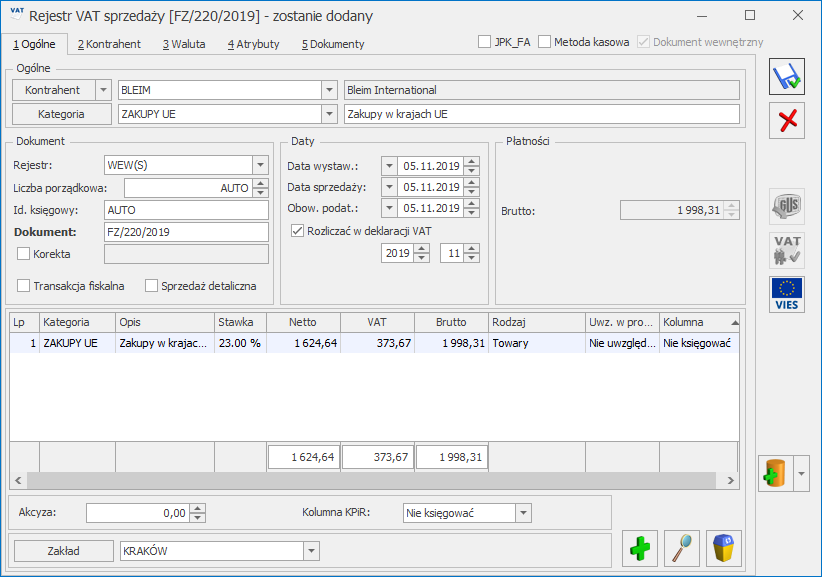Image resolution: width=822 pixels, height=577 pixels.
Task: Open Obow. podat. calendar dropdown
Action: (389, 208)
